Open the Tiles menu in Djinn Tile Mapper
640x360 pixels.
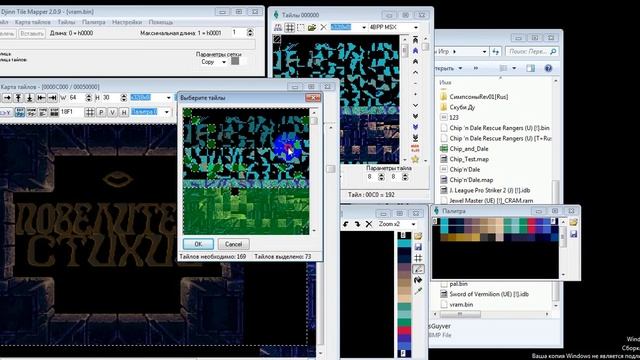[x=66, y=22]
